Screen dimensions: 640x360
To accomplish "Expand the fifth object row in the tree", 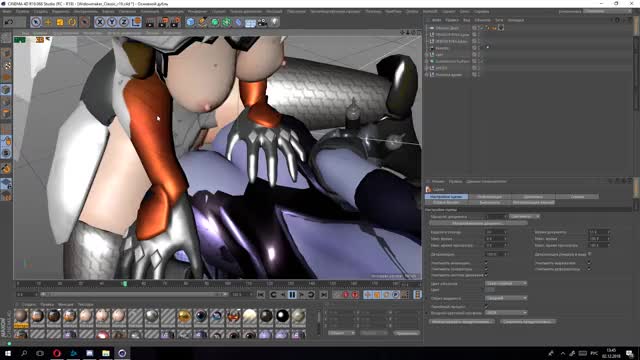I will pyautogui.click(x=427, y=55).
